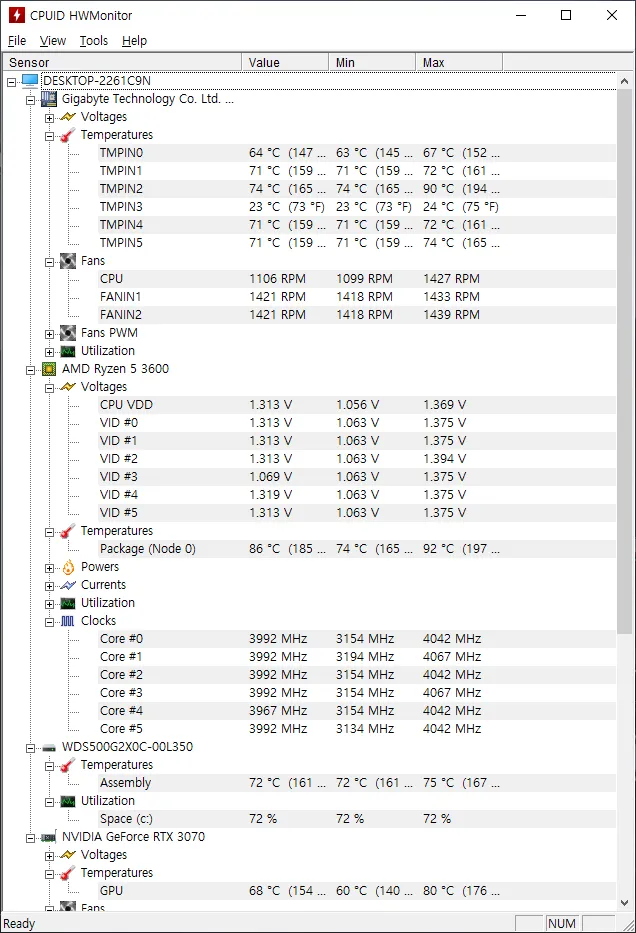The width and height of the screenshot is (636, 933).
Task: Click the NUM indicator in status bar
Action: 562,923
